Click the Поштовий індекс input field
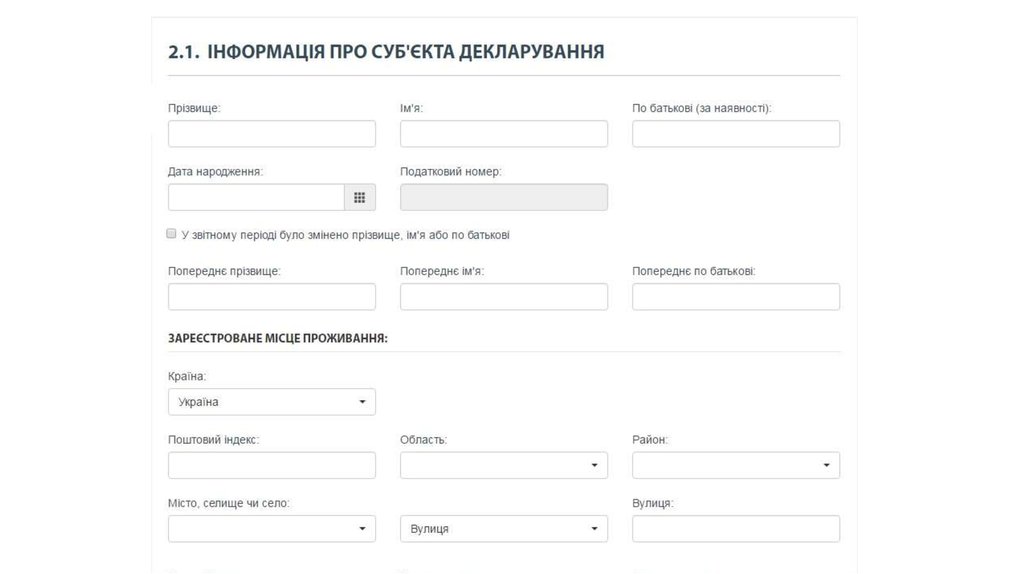 [272, 465]
